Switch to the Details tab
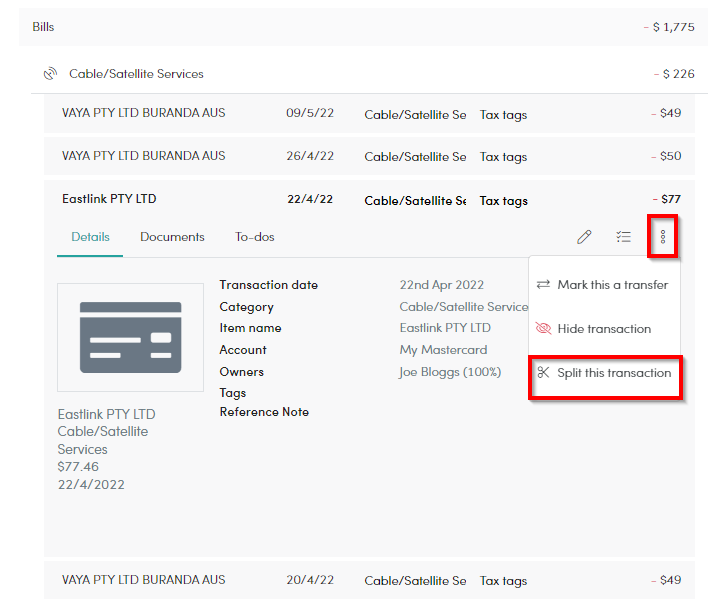Viewport: 714px width, 601px height. [90, 237]
